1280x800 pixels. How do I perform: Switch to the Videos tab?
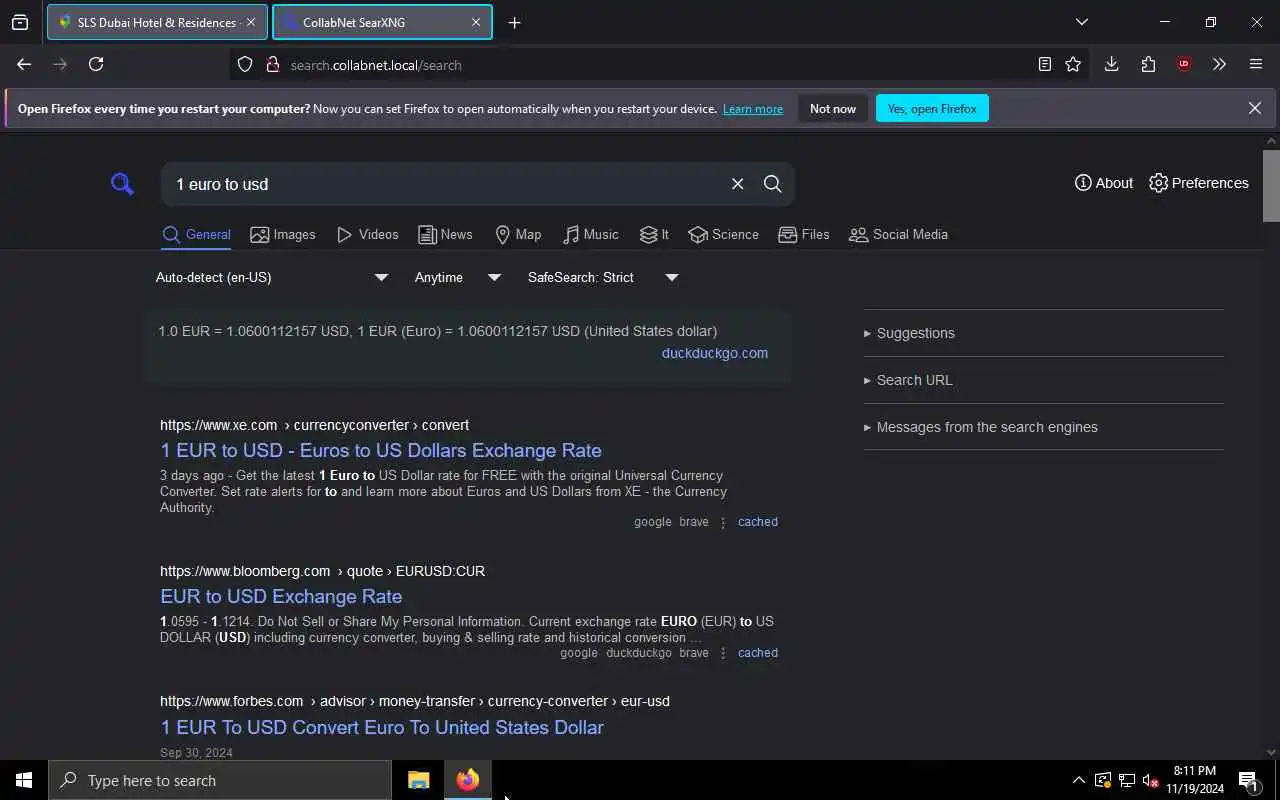coord(367,234)
